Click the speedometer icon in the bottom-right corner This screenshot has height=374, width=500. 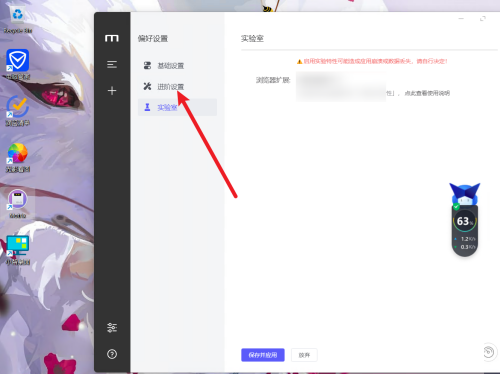click(489, 352)
